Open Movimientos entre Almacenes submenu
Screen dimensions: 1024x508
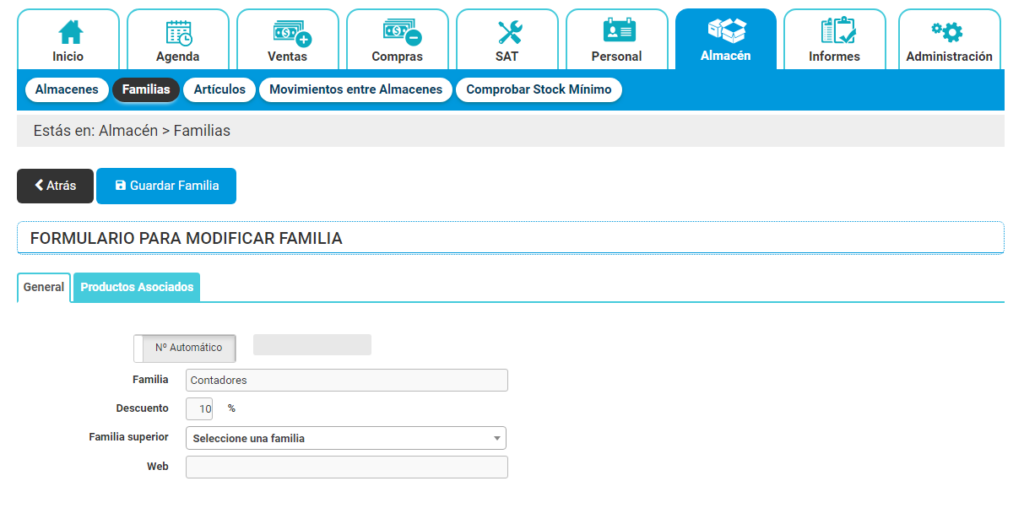(355, 90)
